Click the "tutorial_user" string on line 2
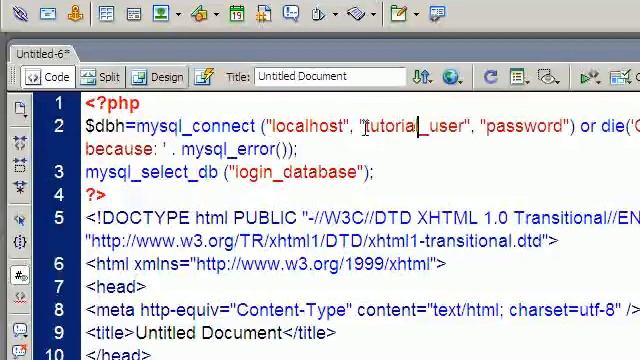This screenshot has width=640, height=360. (x=415, y=126)
